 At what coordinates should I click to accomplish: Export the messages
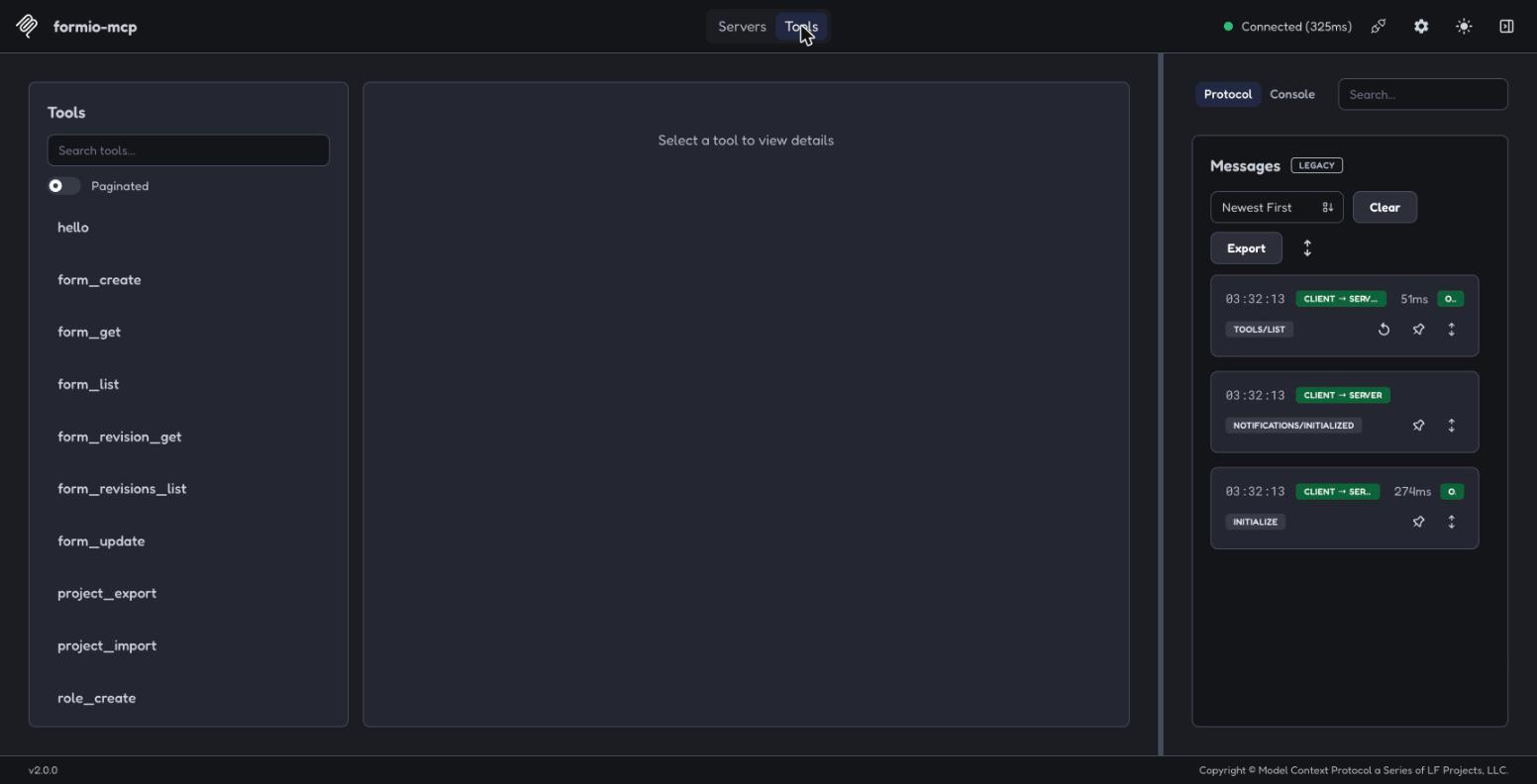(1246, 248)
